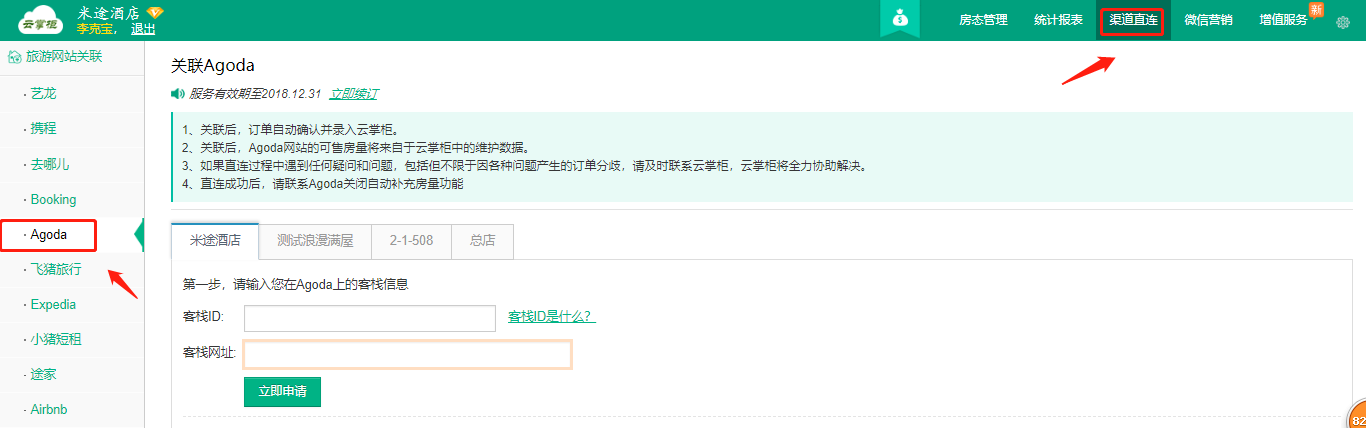Open the 客栈ID是什么? help link
1366x428 pixels.
552,317
